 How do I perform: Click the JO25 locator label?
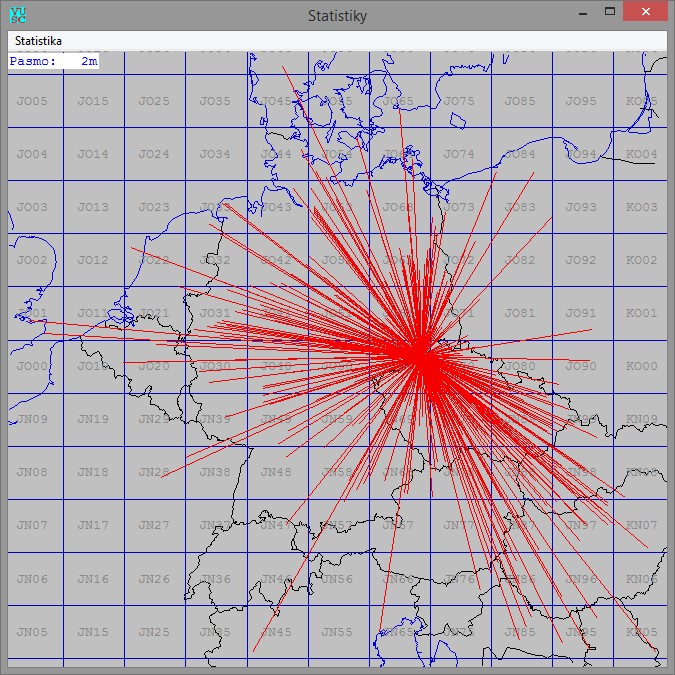pos(154,101)
